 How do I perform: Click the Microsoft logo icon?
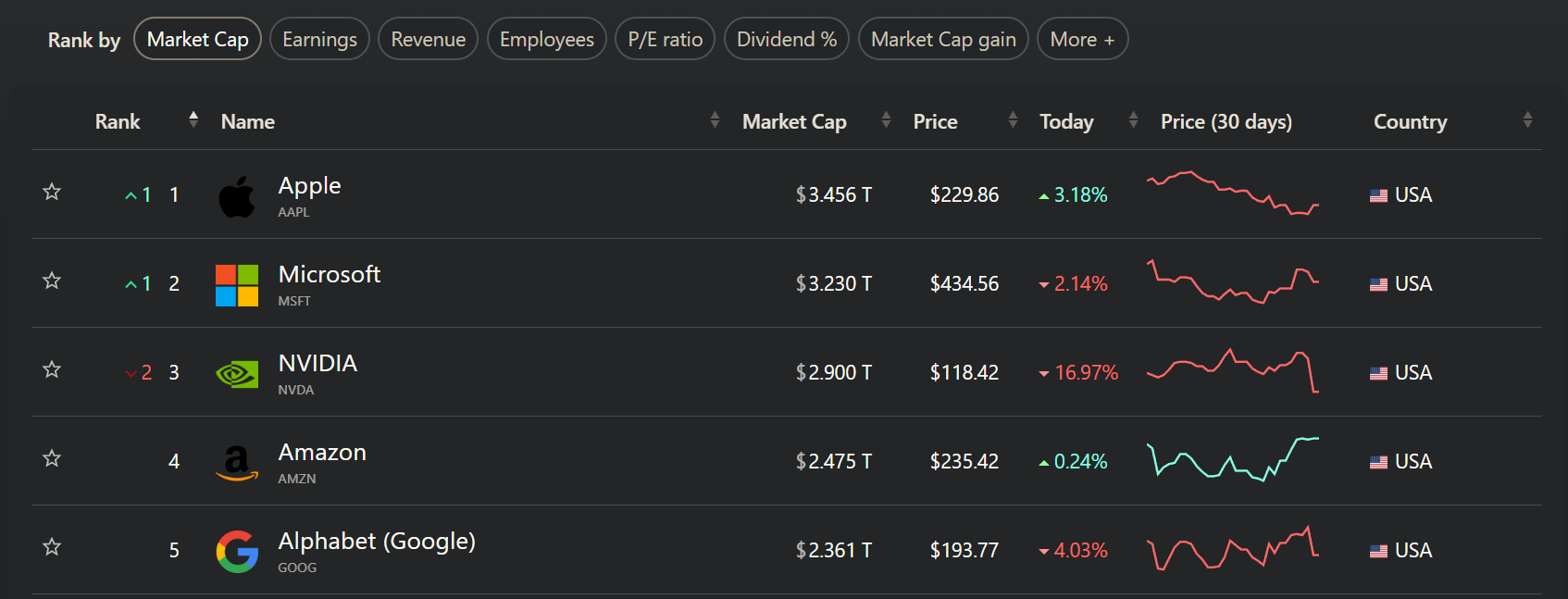237,285
